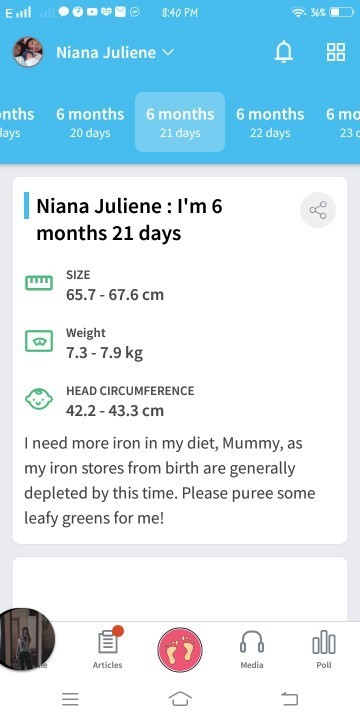Tap the pink baby feet button
This screenshot has height=720, width=360.
click(180, 650)
